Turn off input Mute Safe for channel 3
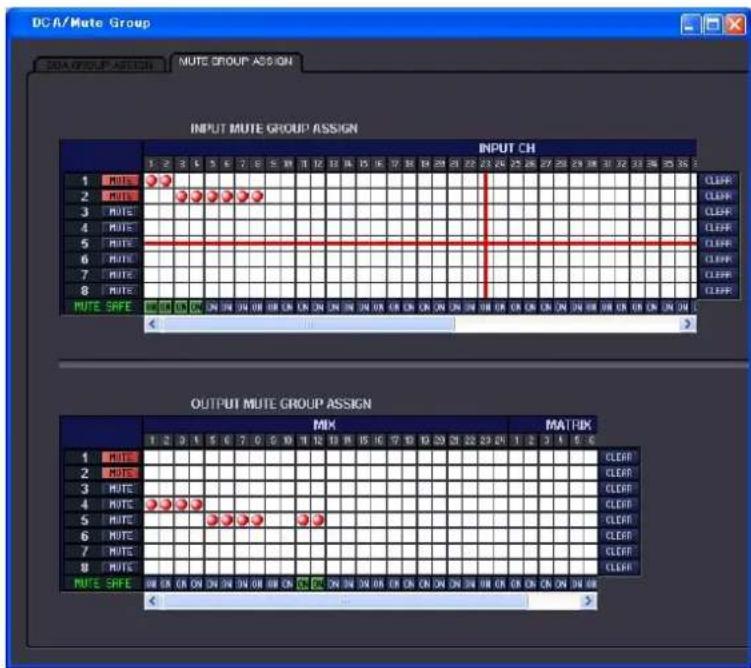 point(182,307)
